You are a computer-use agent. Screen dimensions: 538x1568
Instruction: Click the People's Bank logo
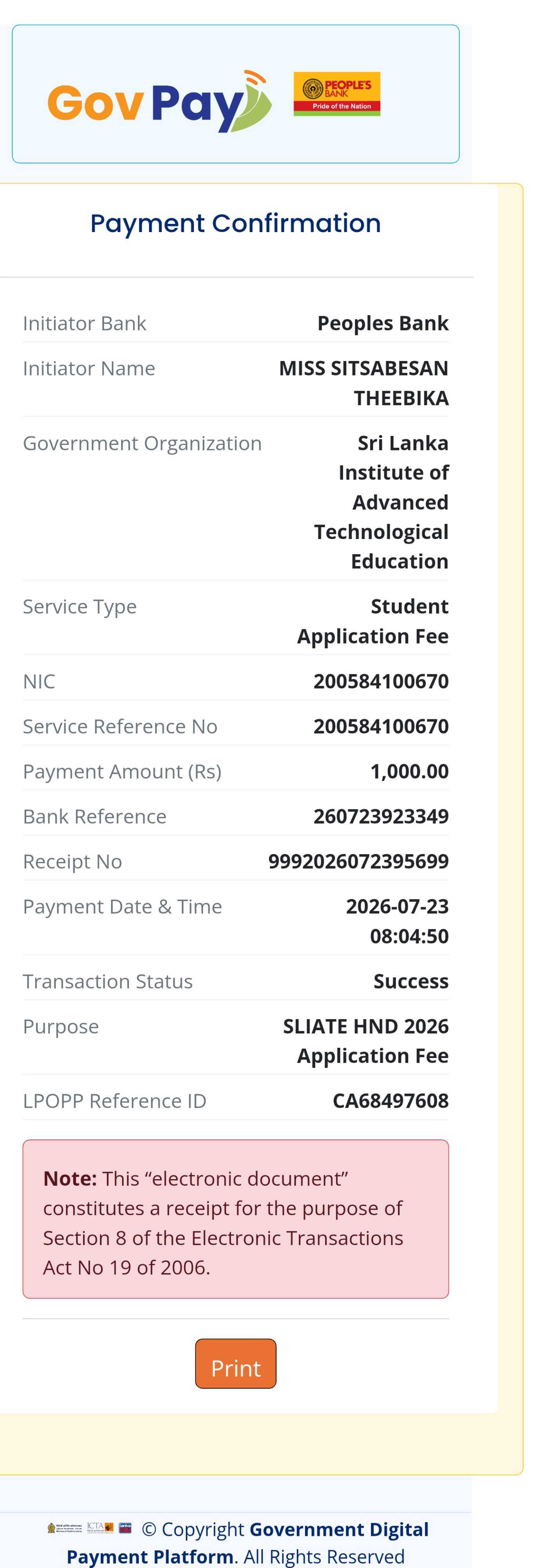point(336,94)
